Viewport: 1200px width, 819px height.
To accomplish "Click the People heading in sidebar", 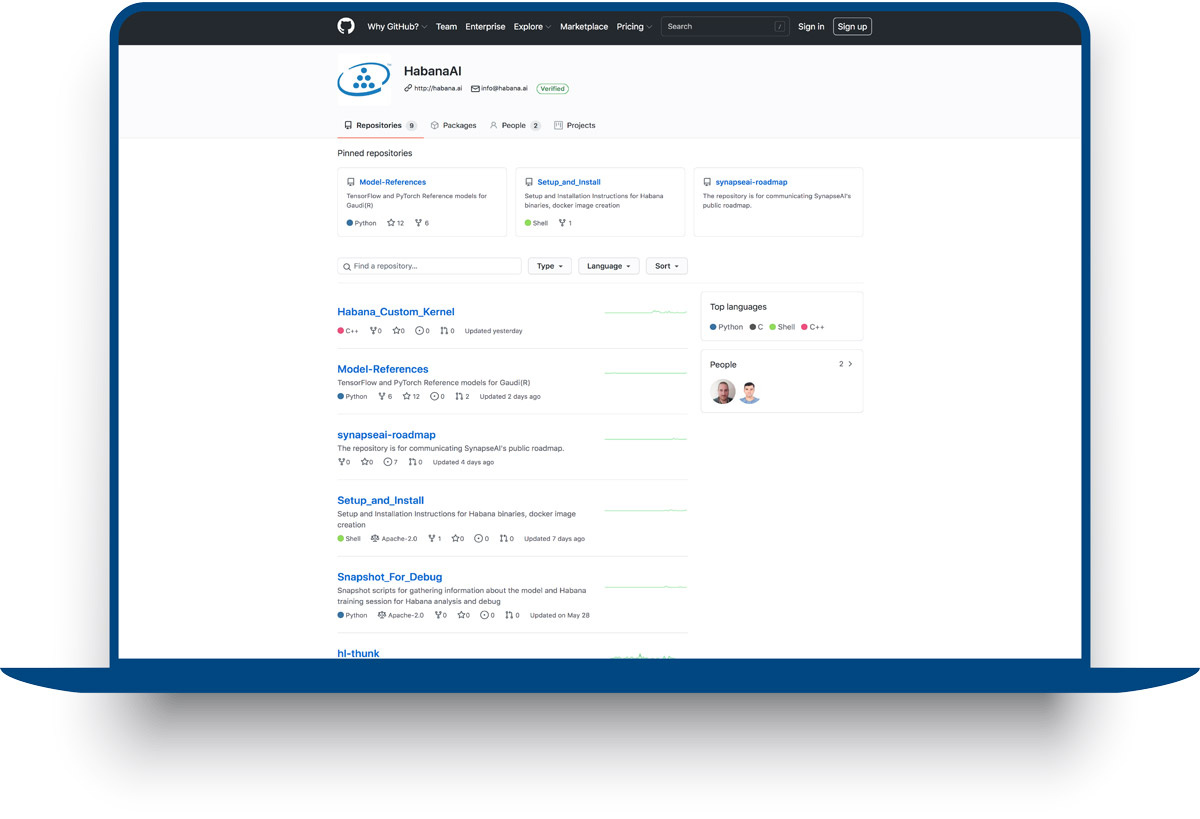I will [x=723, y=365].
